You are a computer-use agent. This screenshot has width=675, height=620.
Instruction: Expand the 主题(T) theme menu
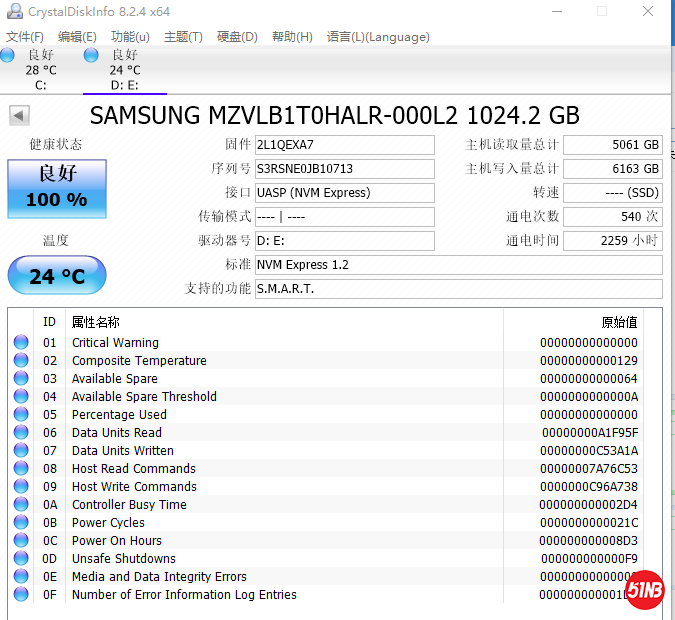click(183, 37)
